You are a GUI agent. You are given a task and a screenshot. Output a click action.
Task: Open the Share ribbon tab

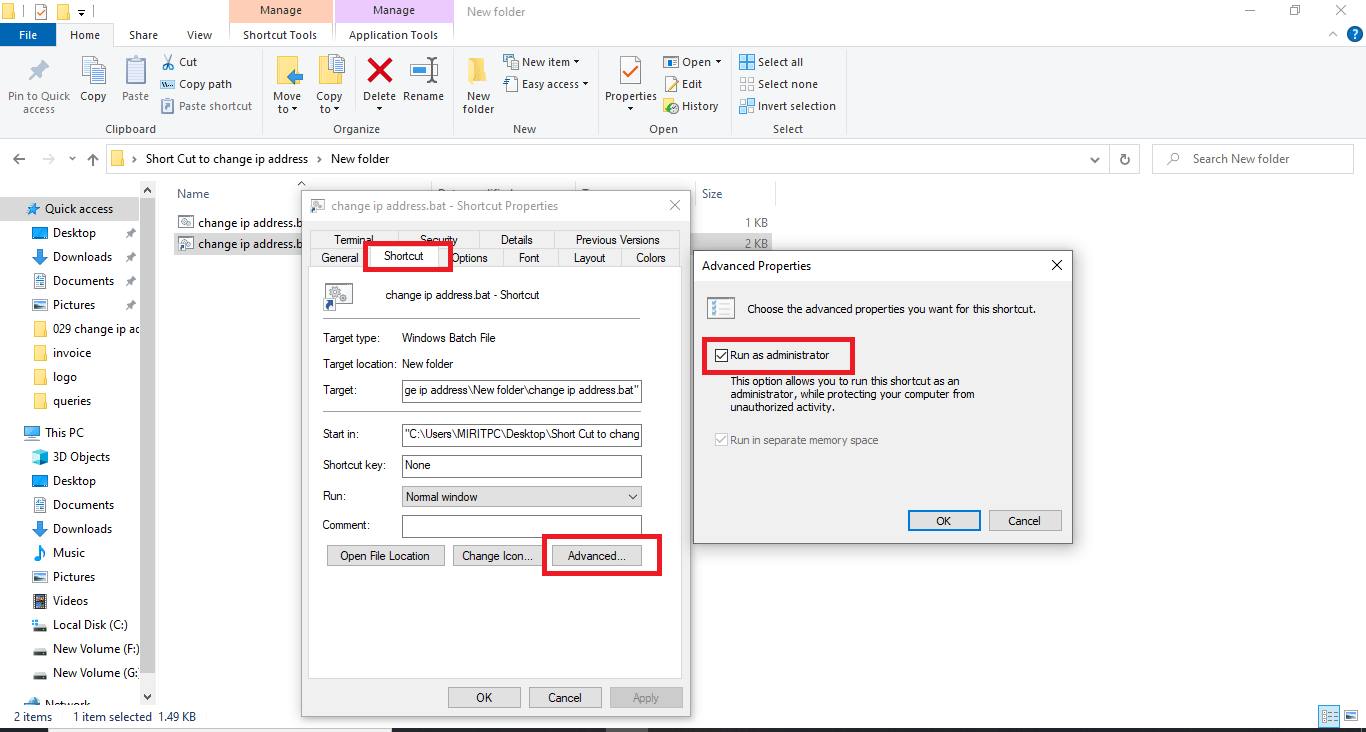tap(143, 34)
